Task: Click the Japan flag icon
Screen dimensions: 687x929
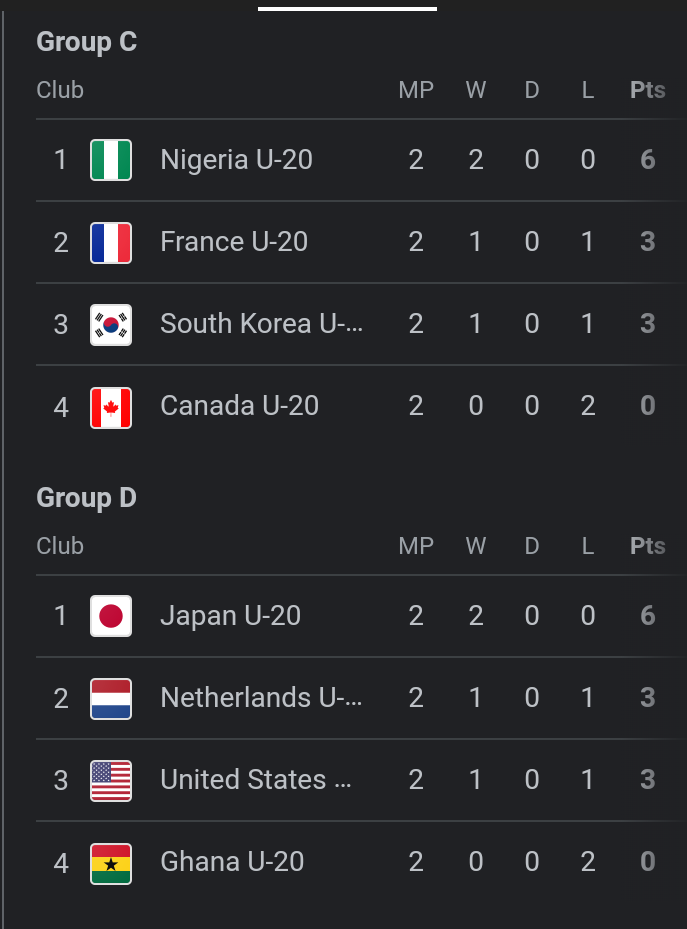Action: 111,616
